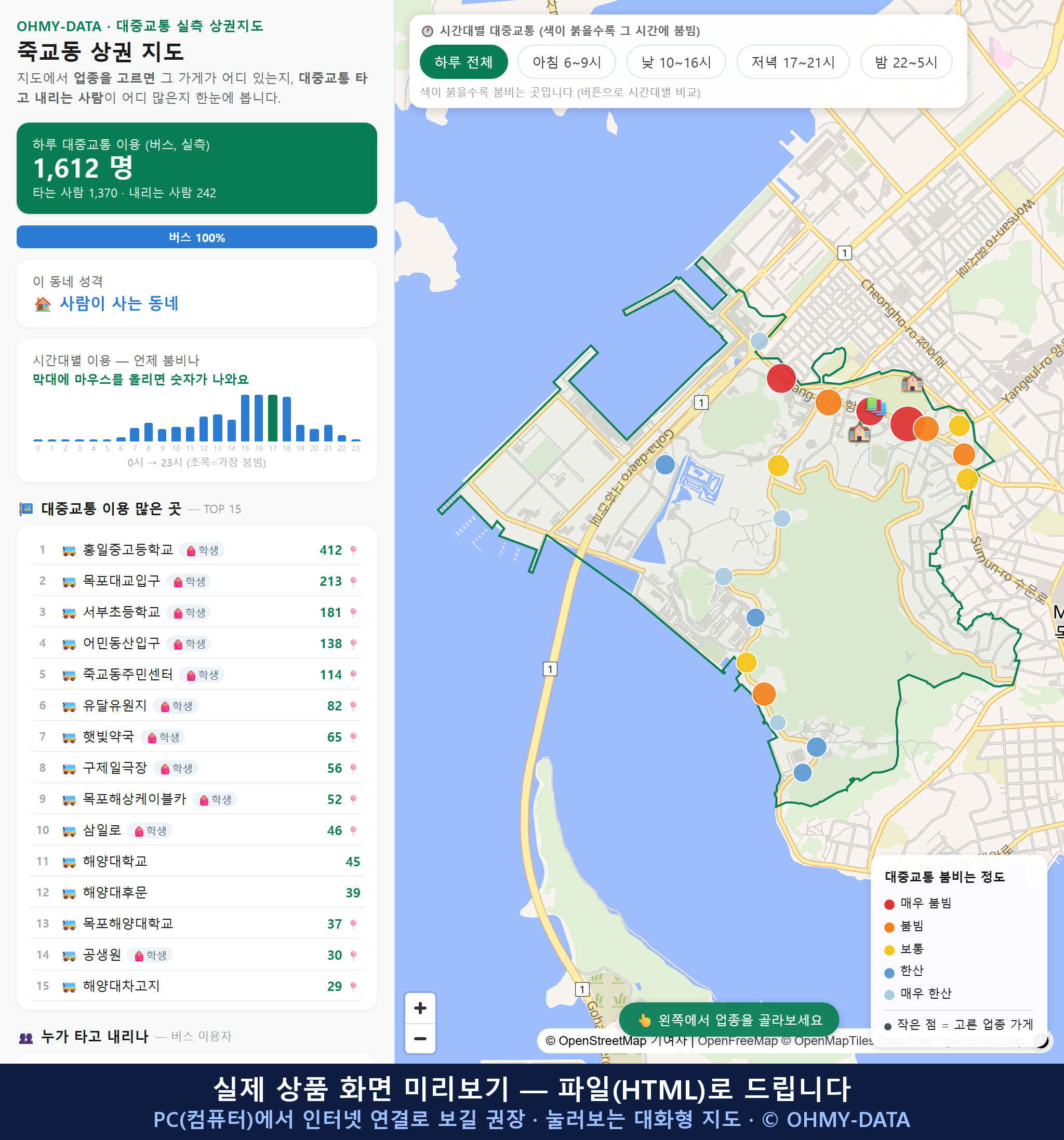Click the 보통 yellow legend swatch

coord(889,950)
